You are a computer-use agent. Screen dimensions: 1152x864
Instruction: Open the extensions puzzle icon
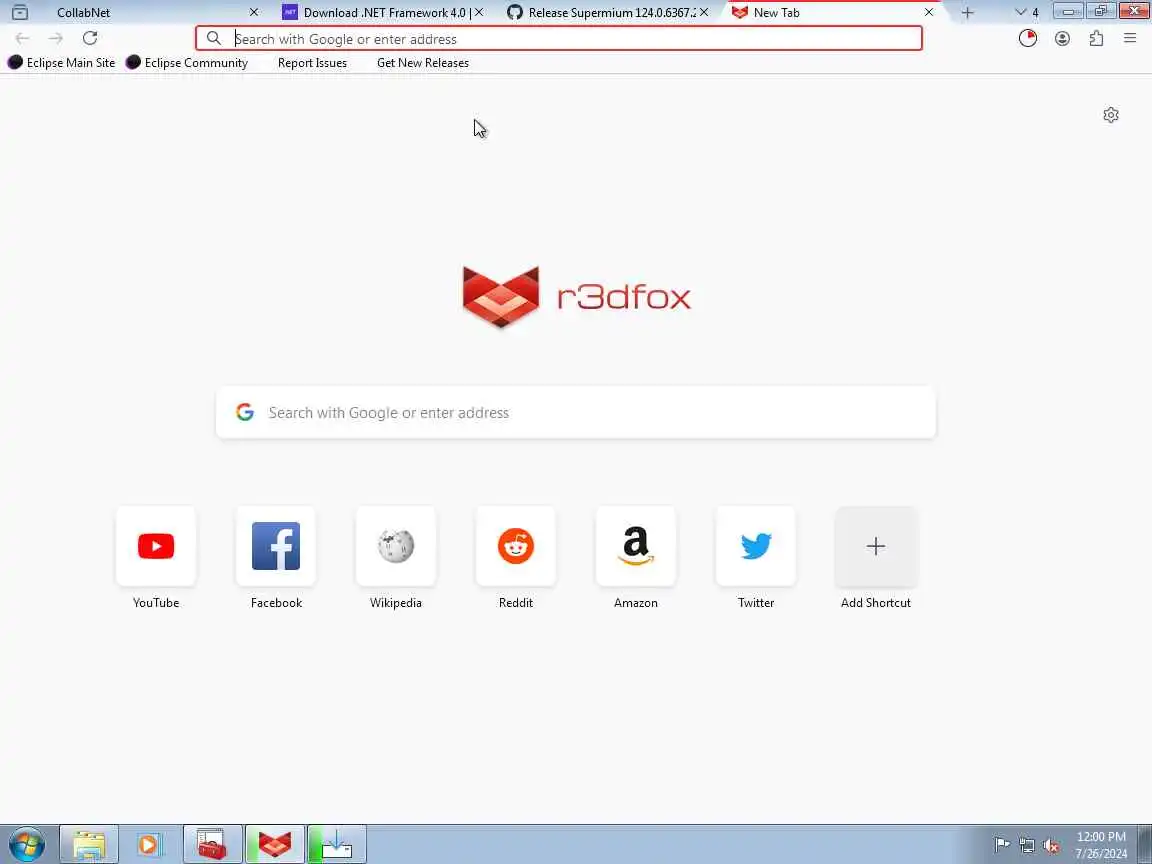click(1096, 38)
